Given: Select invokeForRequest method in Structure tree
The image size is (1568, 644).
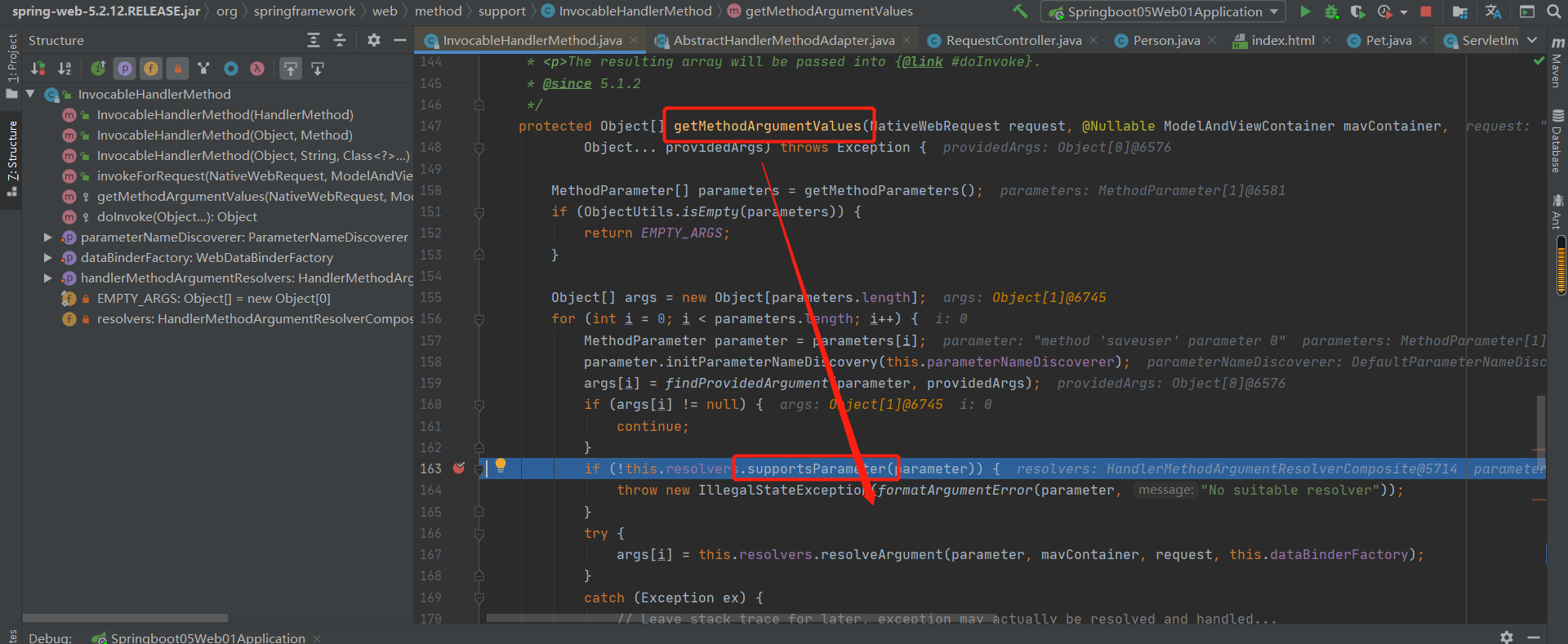Looking at the screenshot, I should click(x=255, y=176).
